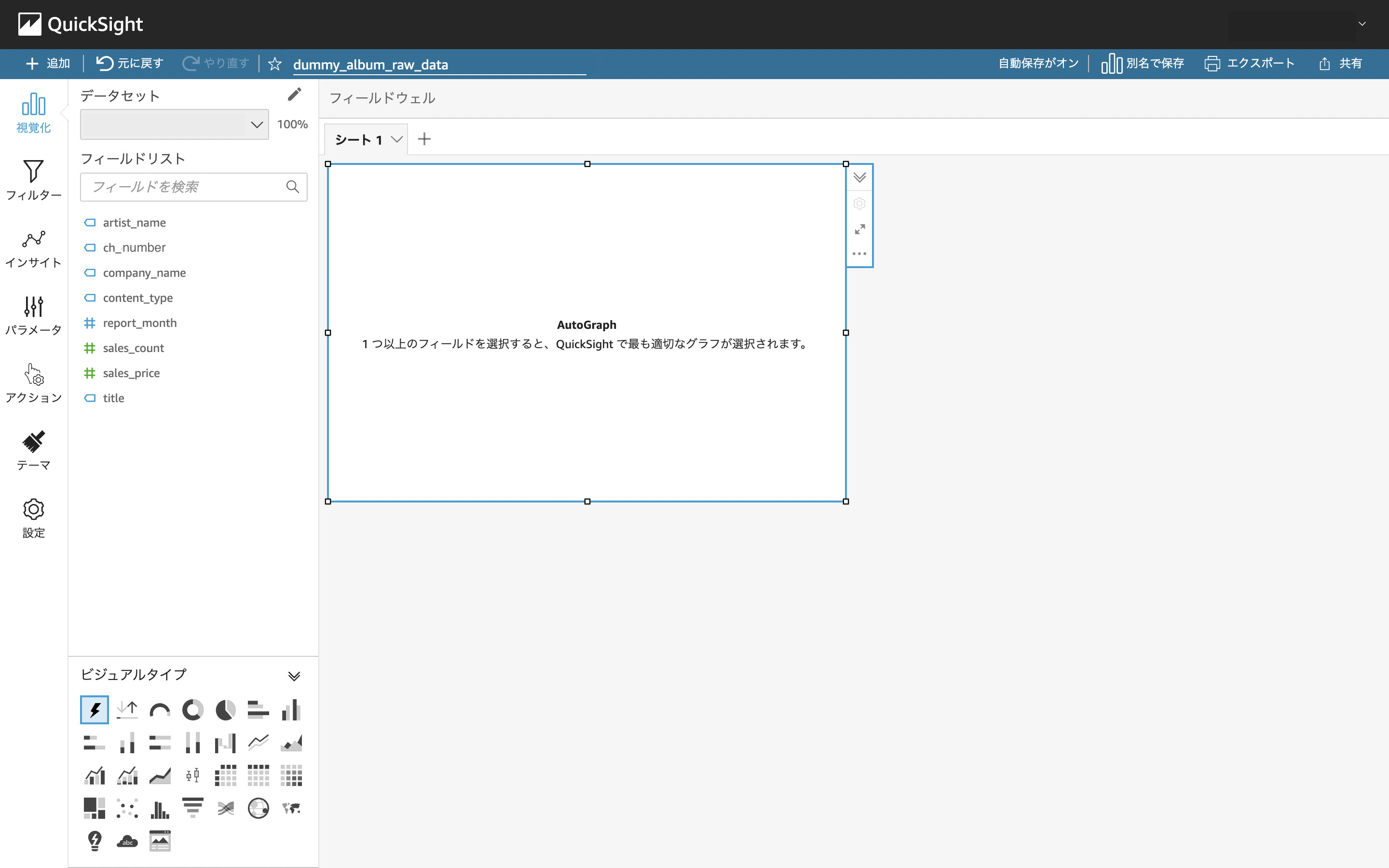1389x868 pixels.
Task: Click the field search box
Action: tap(187, 187)
